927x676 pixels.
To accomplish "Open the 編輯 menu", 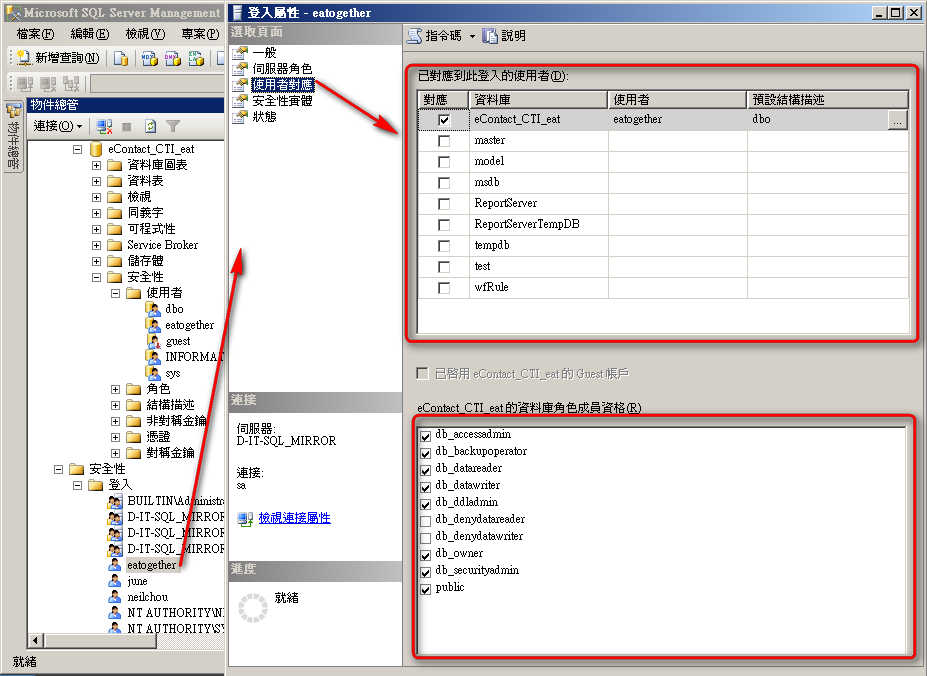I will [x=89, y=34].
